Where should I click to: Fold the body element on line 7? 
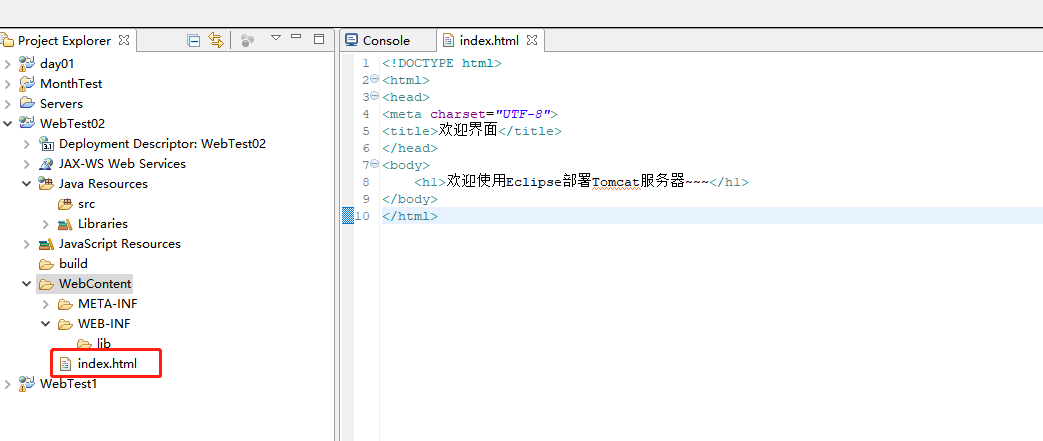[374, 164]
